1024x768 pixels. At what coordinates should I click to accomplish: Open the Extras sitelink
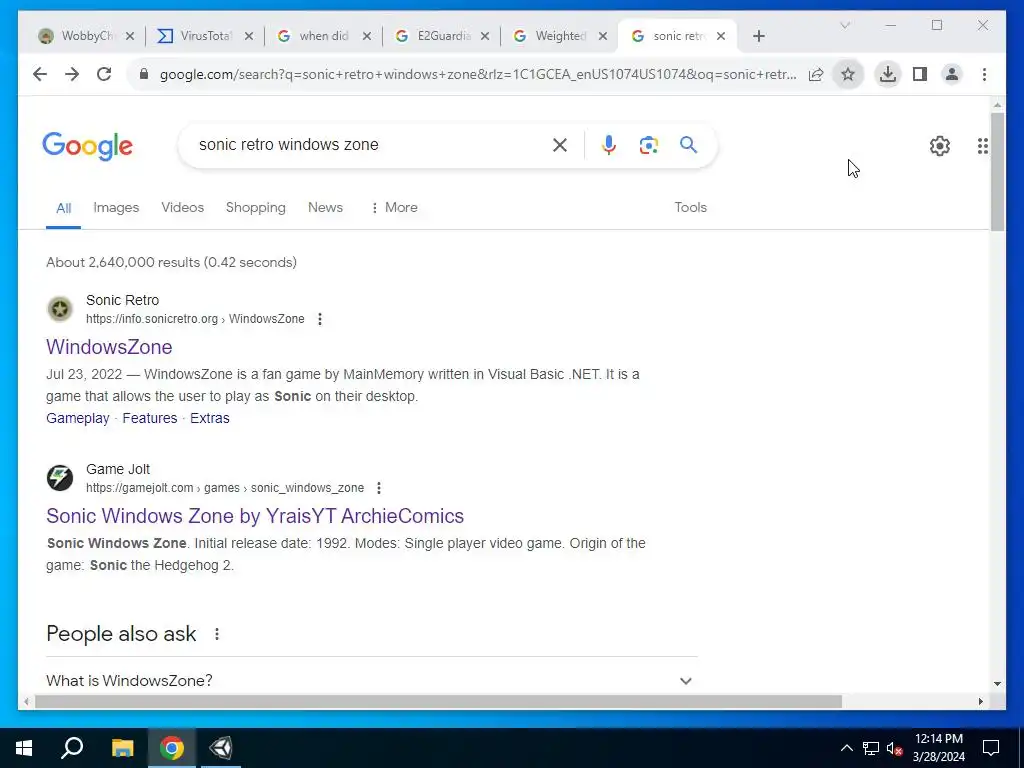click(x=210, y=418)
